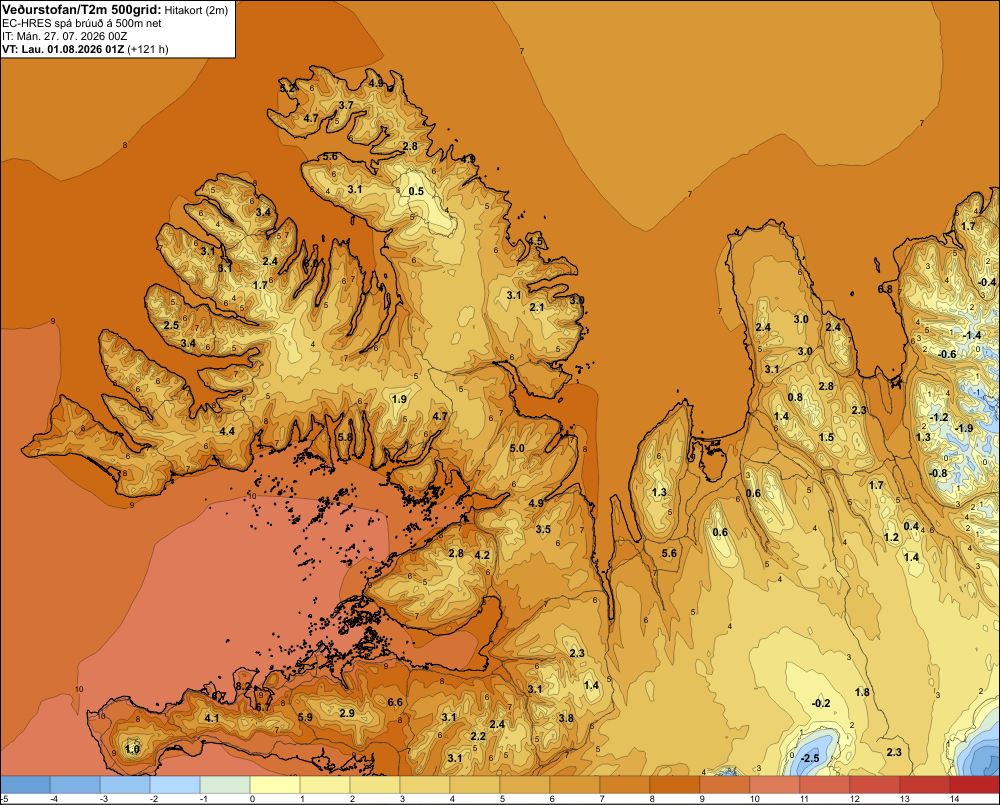Select the light yellow legend swatch between 0 and 1
Image resolution: width=1000 pixels, height=805 pixels.
(x=275, y=785)
